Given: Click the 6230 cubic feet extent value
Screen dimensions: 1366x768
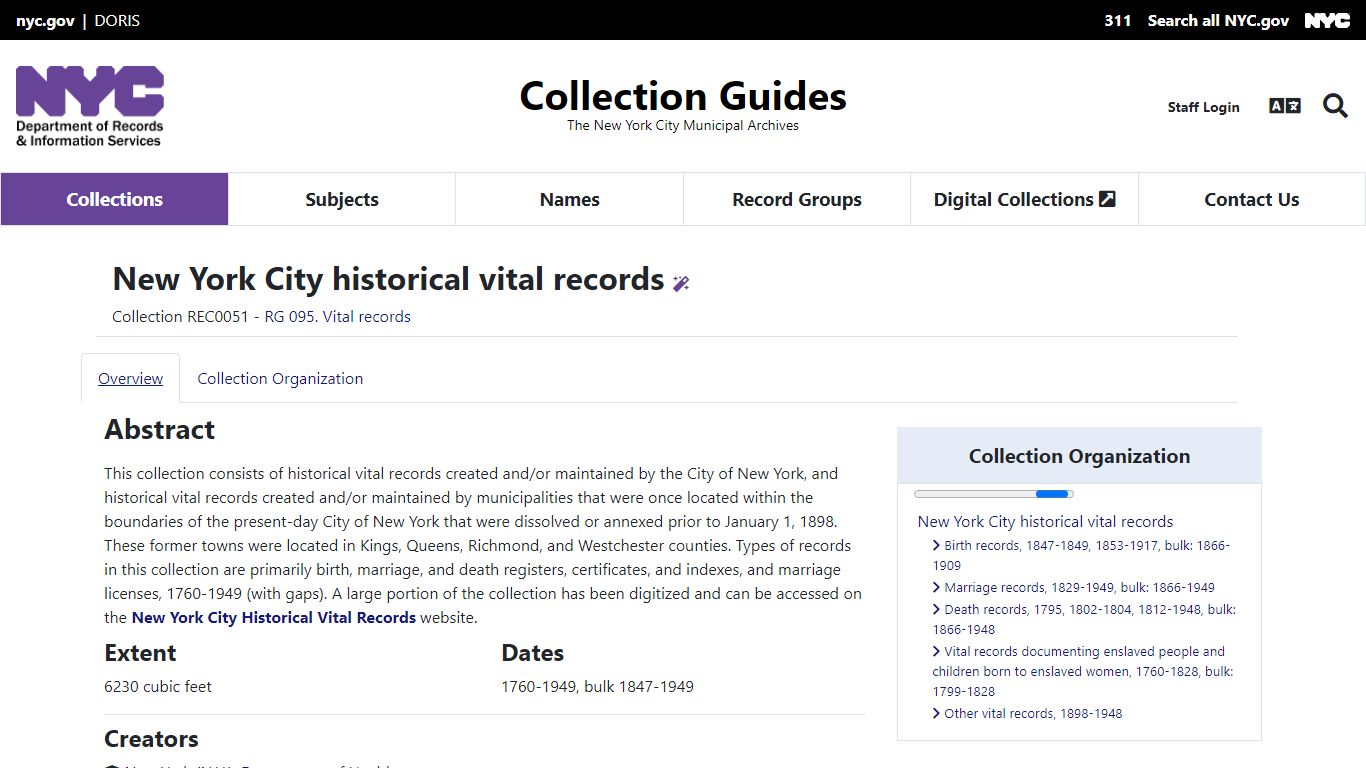Looking at the screenshot, I should tap(158, 686).
